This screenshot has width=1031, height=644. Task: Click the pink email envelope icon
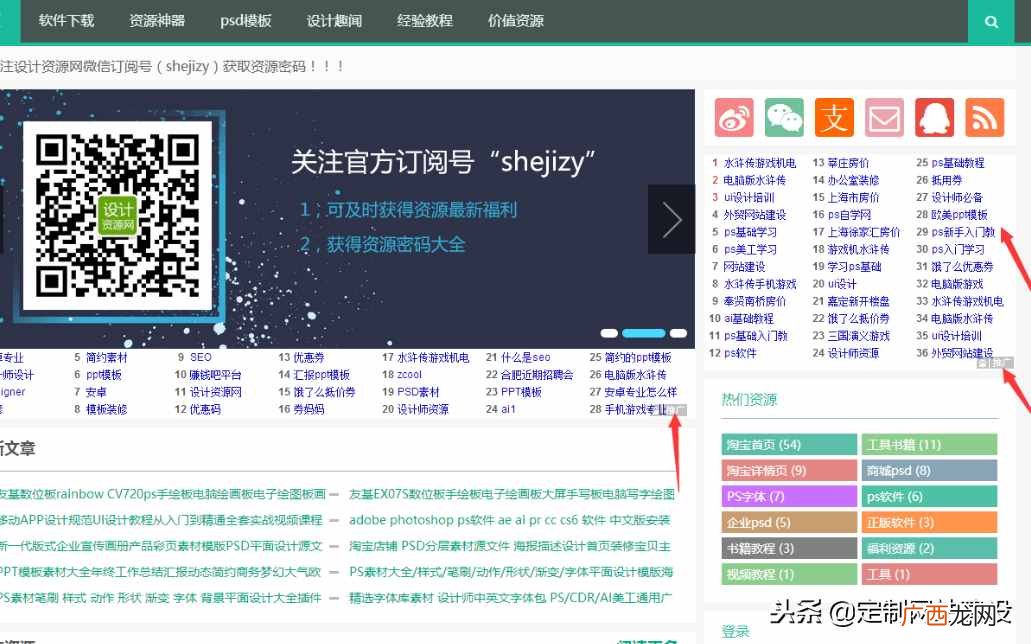(x=884, y=117)
